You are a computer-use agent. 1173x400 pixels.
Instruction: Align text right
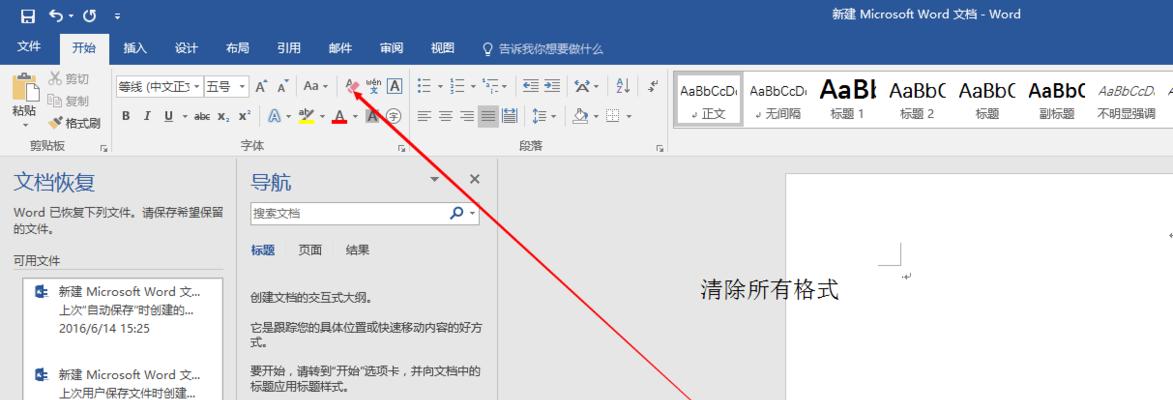tap(467, 116)
